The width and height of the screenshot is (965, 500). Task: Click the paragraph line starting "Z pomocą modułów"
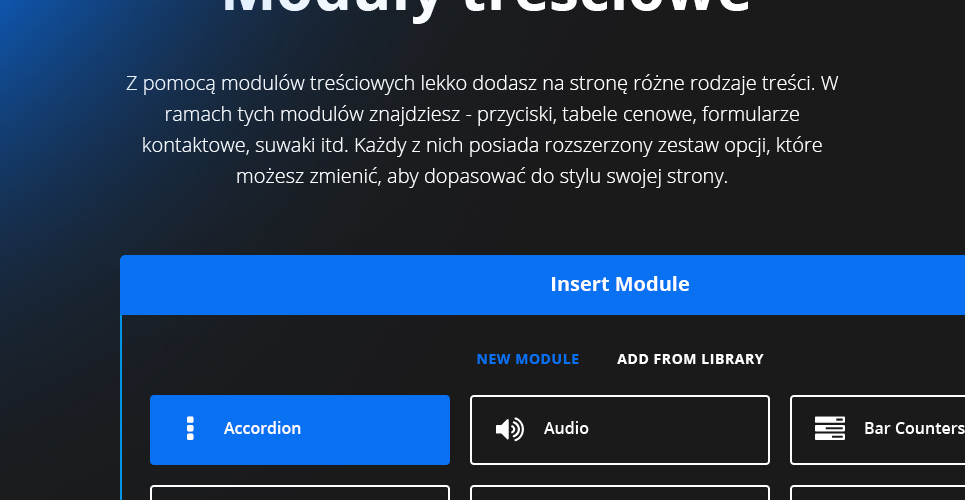pyautogui.click(x=482, y=83)
